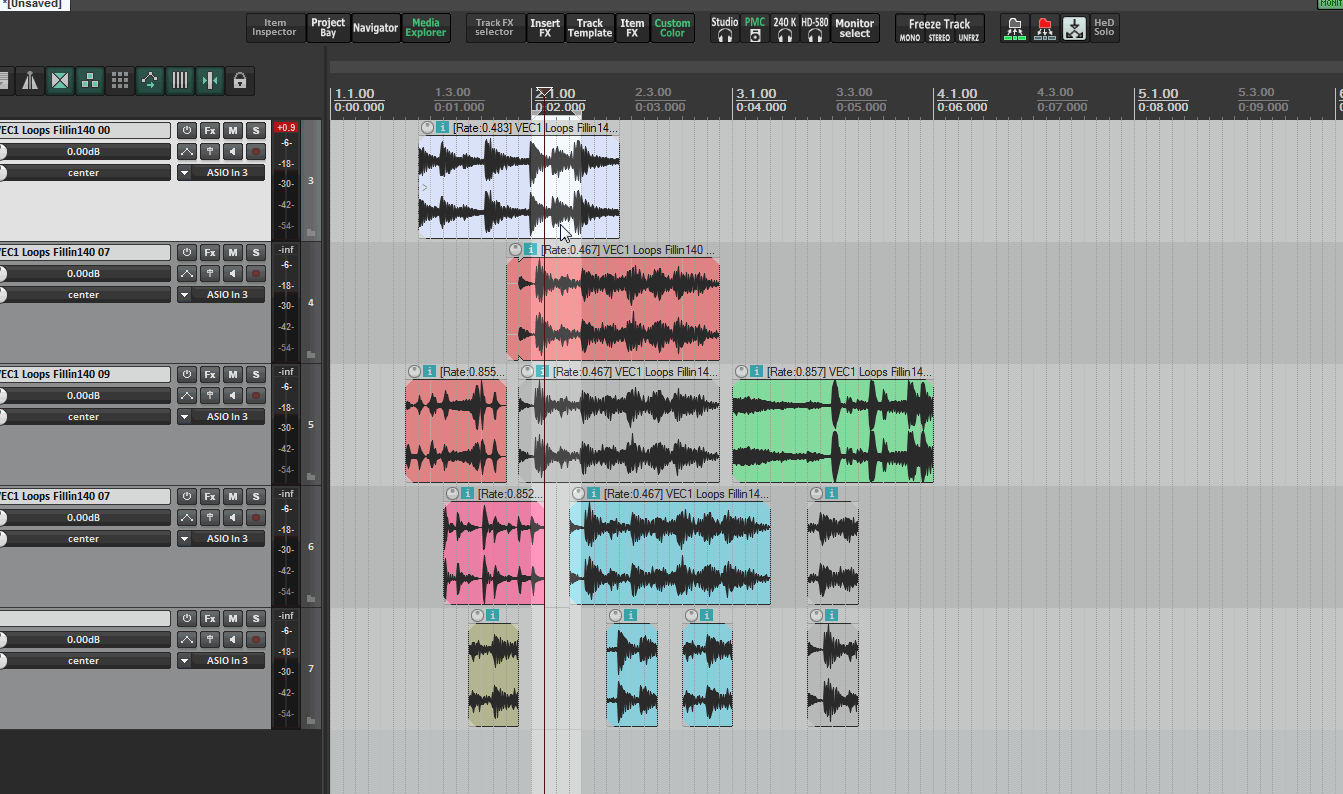Screen dimensions: 1343x794
Task: Open the ASIO In 3 input selector on track 7
Action: click(229, 661)
